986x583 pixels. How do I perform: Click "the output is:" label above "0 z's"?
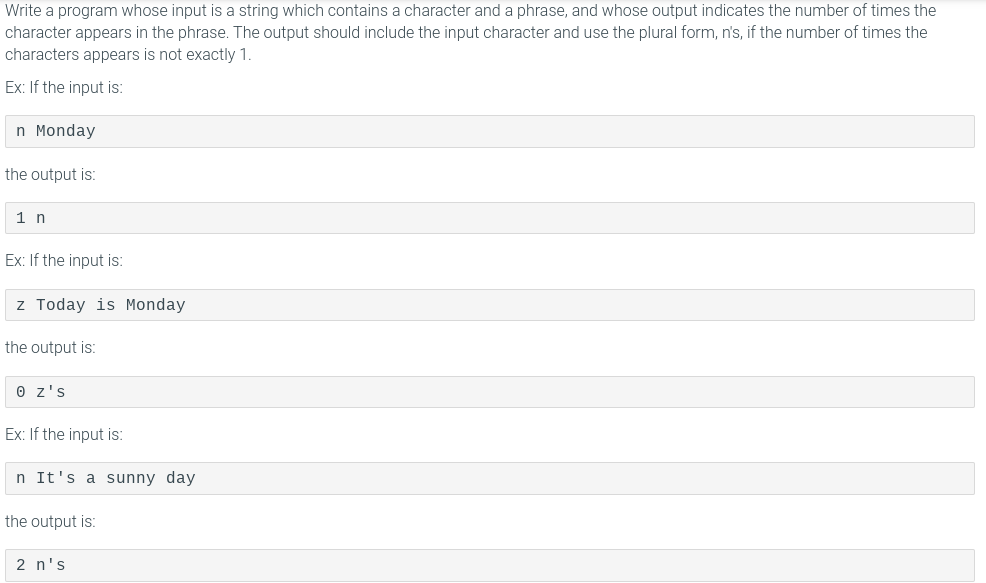click(50, 348)
